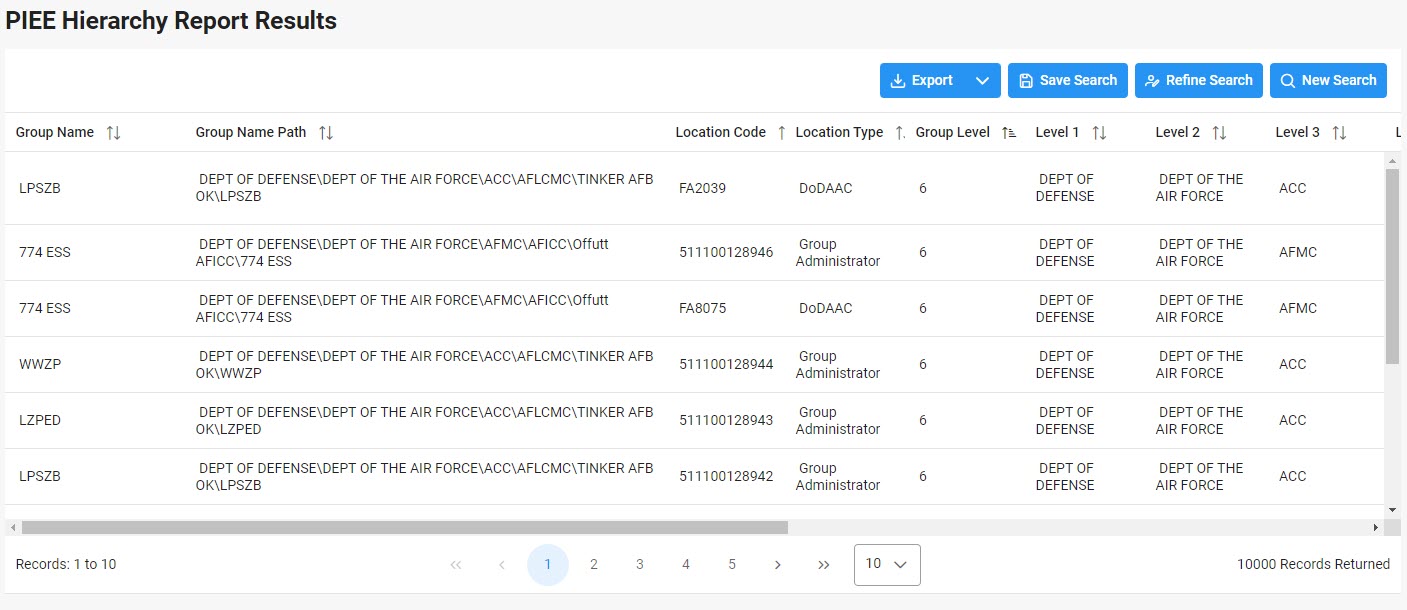Start a New Search

click(1328, 81)
